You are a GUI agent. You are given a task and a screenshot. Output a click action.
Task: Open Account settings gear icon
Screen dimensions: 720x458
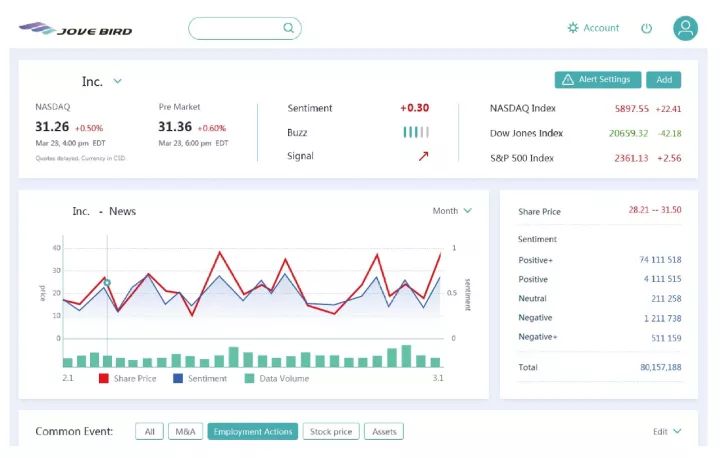pyautogui.click(x=573, y=28)
